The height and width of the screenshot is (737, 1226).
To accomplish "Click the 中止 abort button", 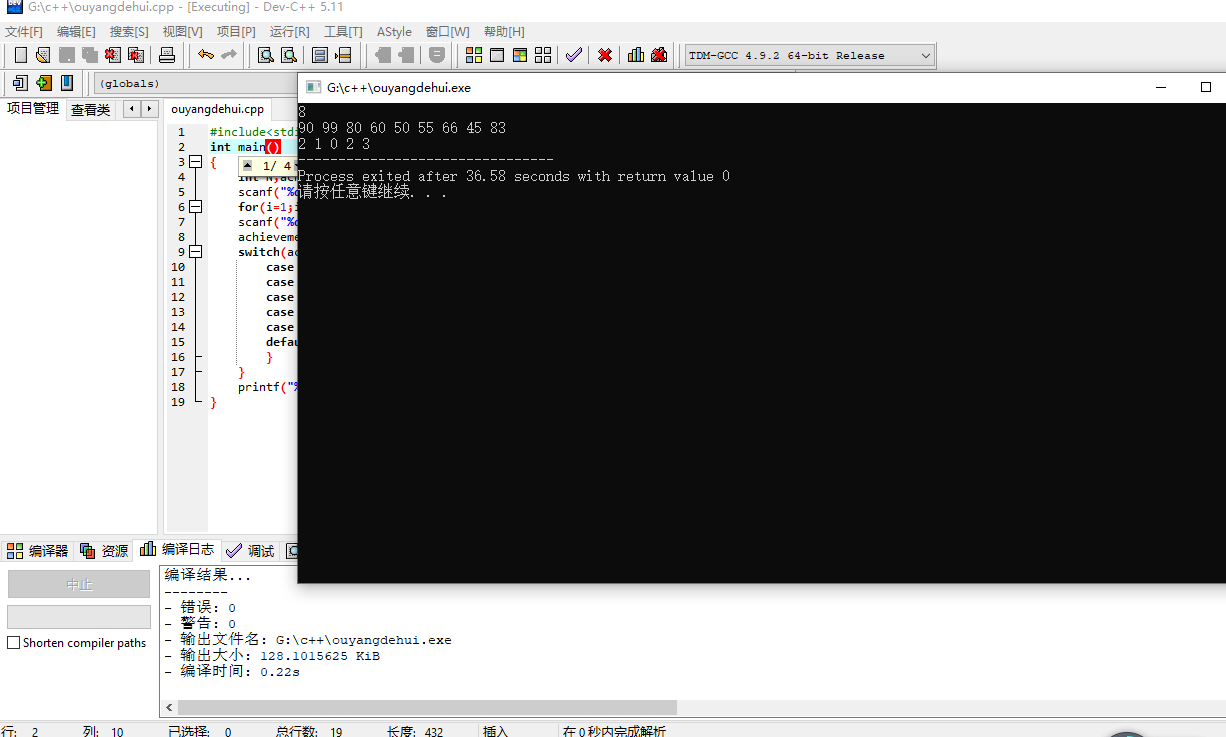I will (x=79, y=584).
